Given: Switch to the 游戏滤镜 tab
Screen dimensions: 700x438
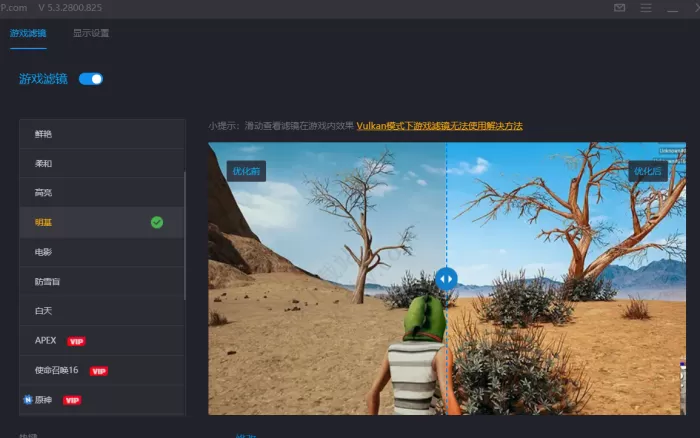Looking at the screenshot, I should (28, 33).
